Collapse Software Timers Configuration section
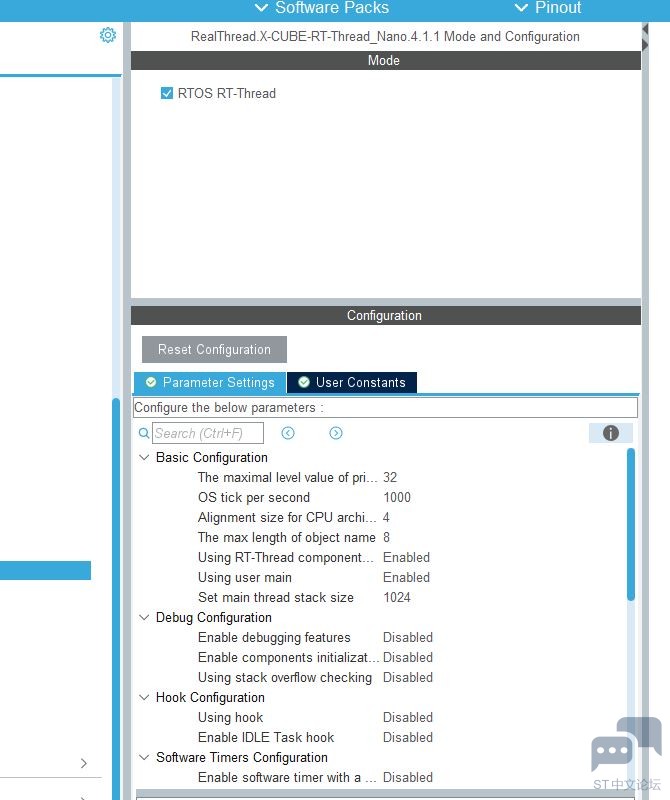 click(x=144, y=757)
